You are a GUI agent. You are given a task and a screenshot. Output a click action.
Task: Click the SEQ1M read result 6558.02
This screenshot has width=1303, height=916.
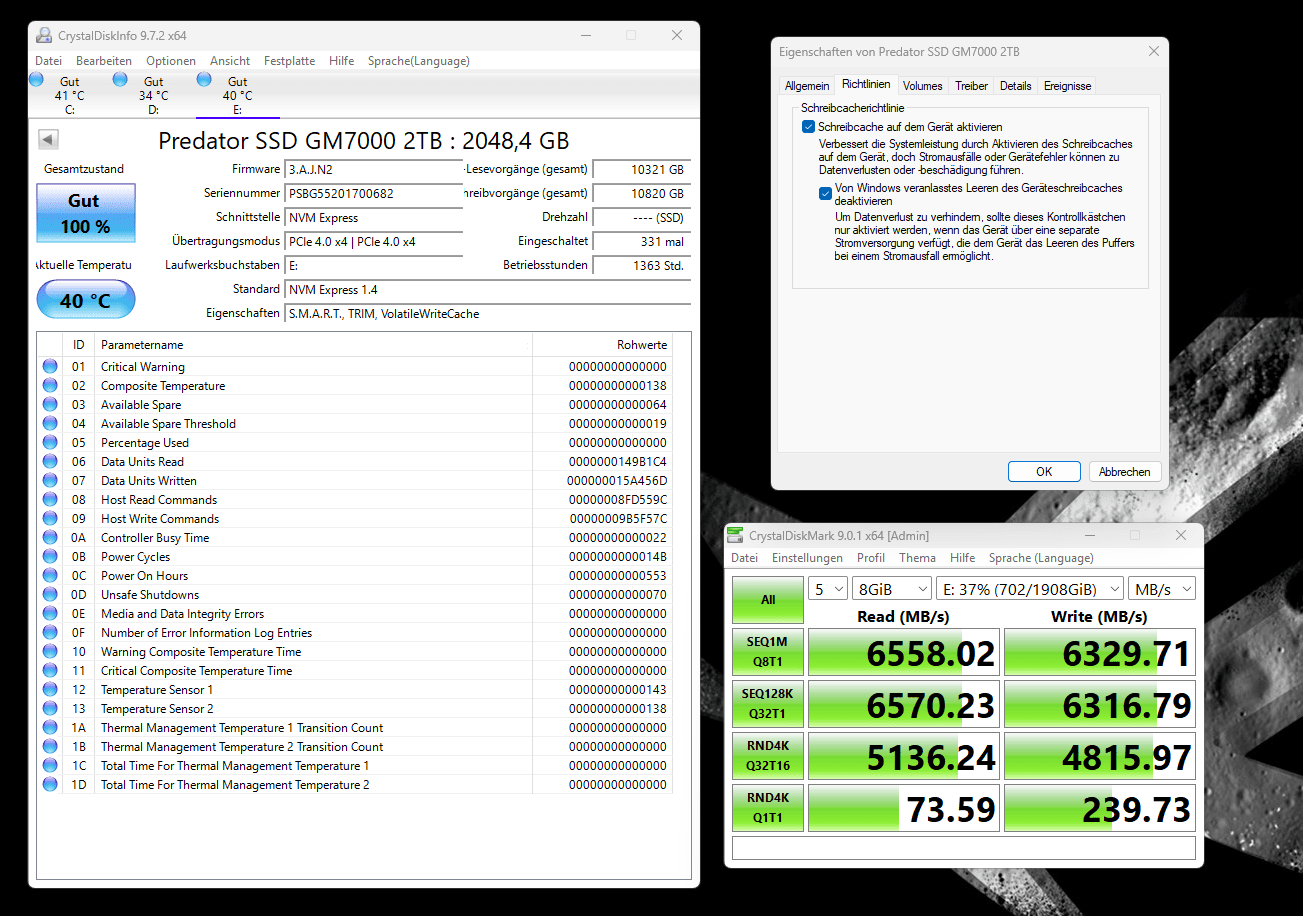click(x=904, y=653)
